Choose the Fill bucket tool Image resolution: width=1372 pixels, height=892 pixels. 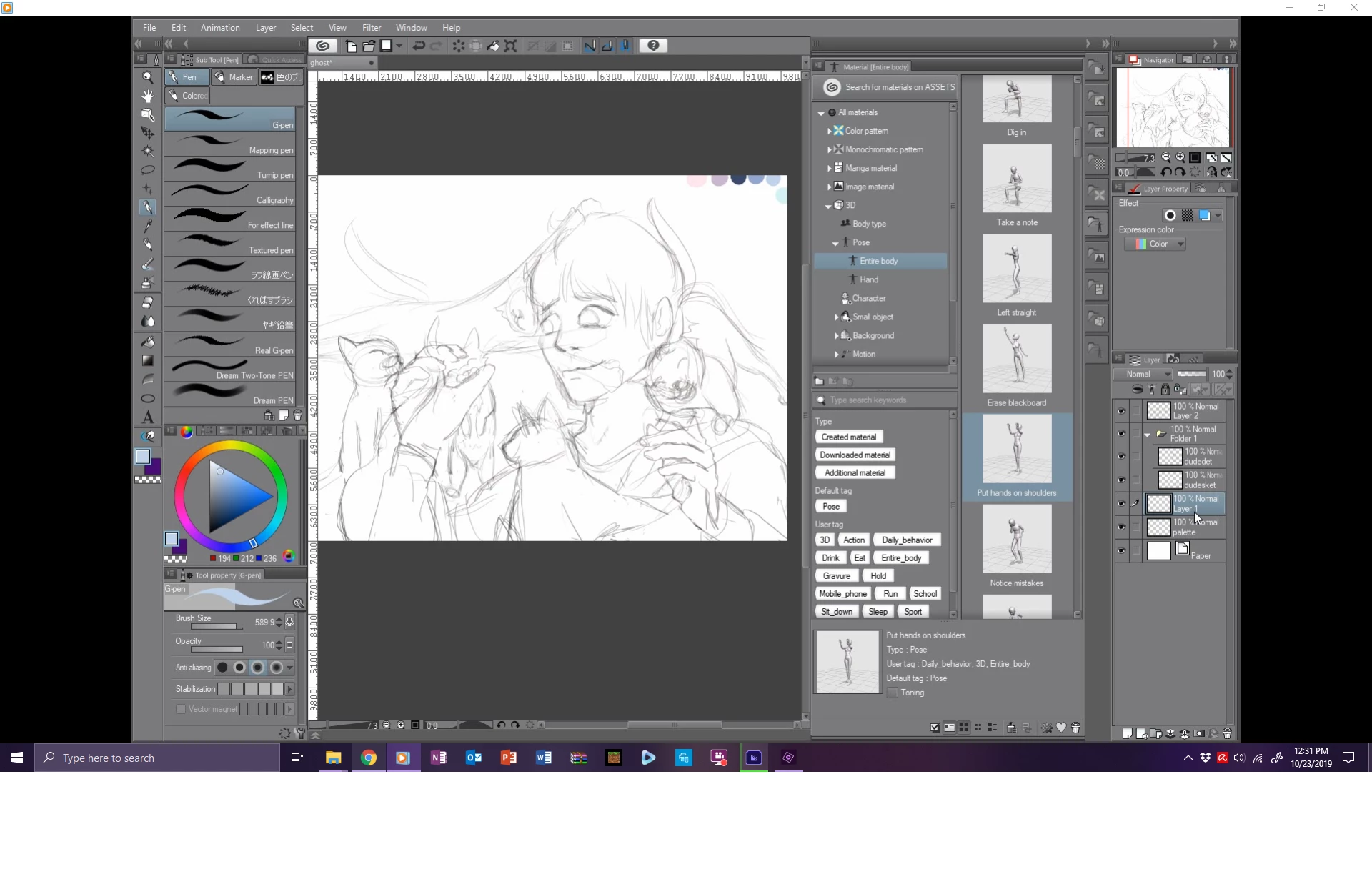tap(148, 342)
